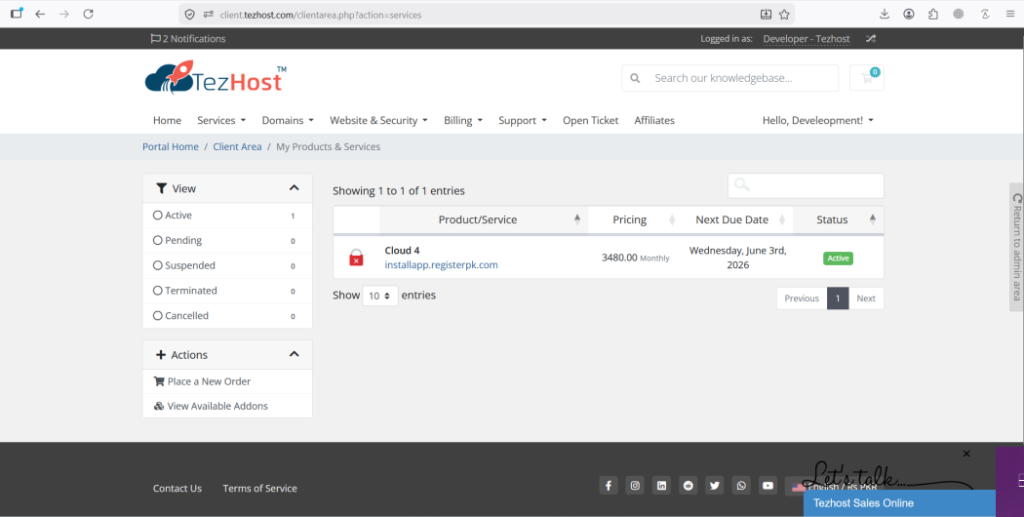The height and width of the screenshot is (517, 1024).
Task: Open browser hamburger menu
Action: pyautogui.click(x=1010, y=14)
